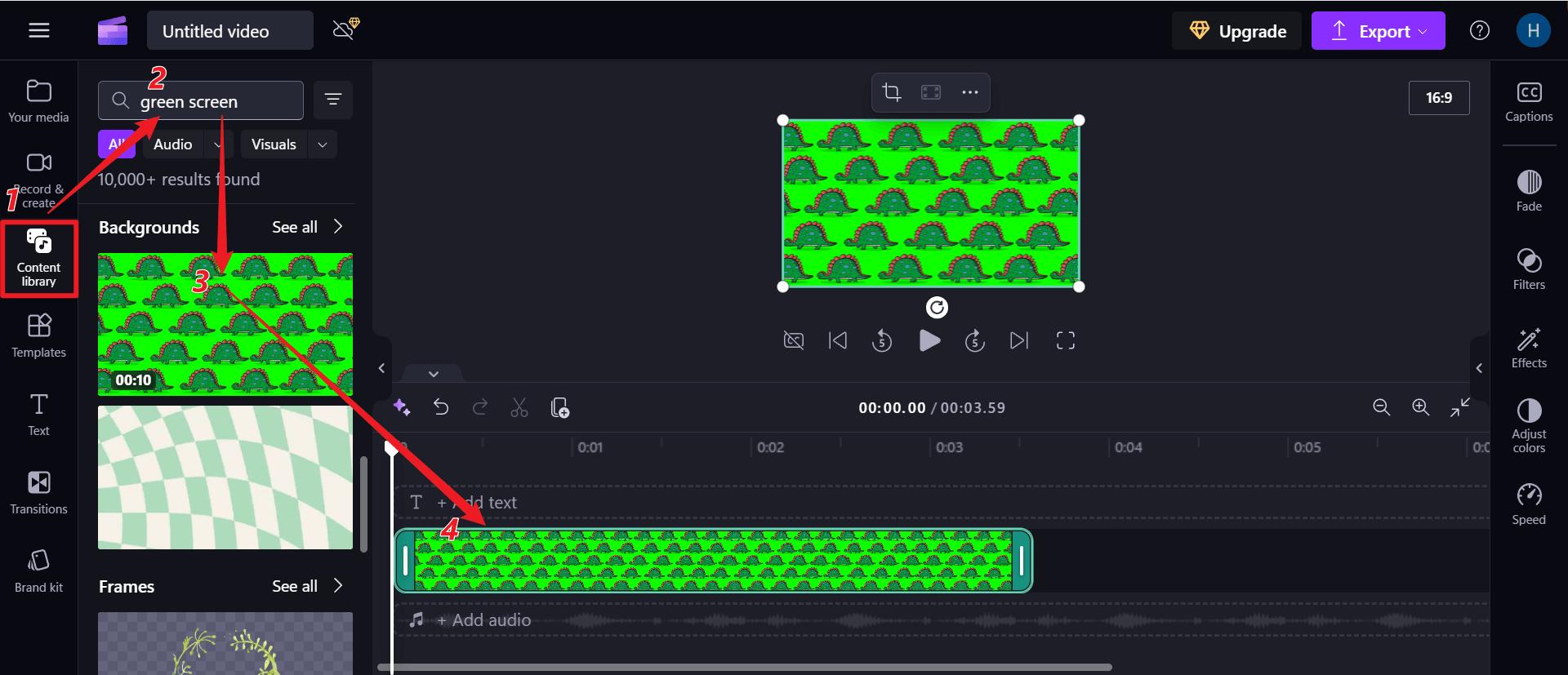Open the Filters panel
The width and height of the screenshot is (1568, 675).
pyautogui.click(x=1529, y=269)
